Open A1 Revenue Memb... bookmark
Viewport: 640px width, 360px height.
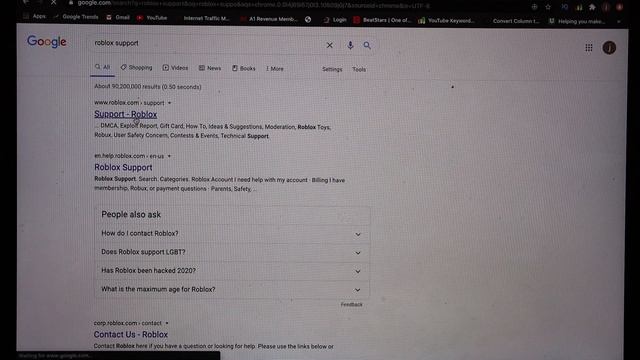tap(269, 19)
